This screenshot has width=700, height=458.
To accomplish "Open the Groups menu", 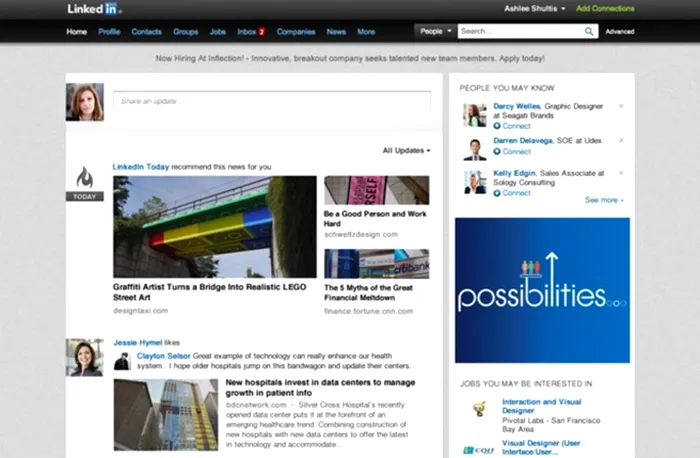I will 186,32.
